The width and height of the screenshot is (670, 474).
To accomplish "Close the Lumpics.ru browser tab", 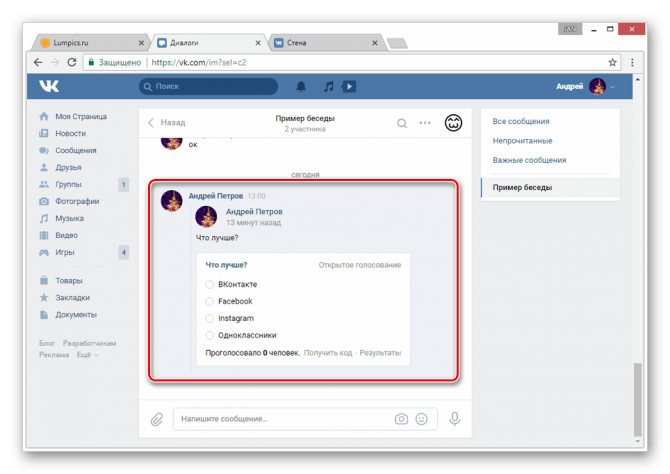I will pyautogui.click(x=141, y=43).
